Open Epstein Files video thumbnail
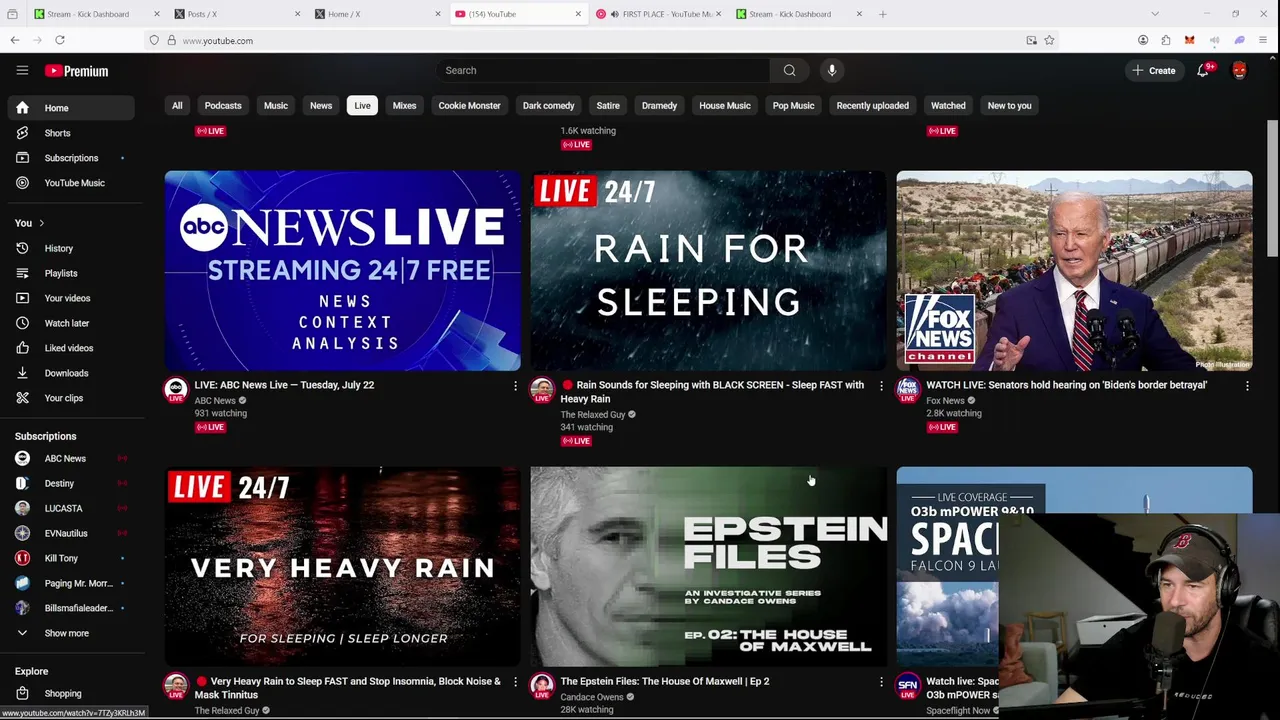1280x720 pixels. click(x=708, y=566)
